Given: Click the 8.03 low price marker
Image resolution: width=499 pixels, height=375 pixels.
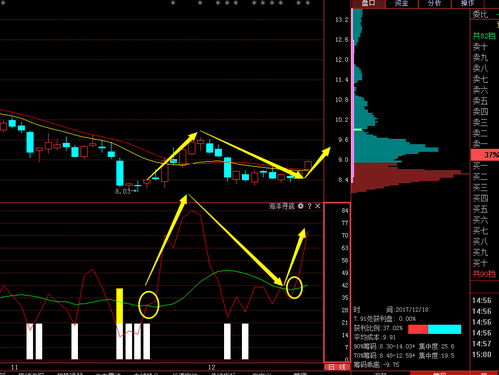Looking at the screenshot, I should (x=122, y=191).
